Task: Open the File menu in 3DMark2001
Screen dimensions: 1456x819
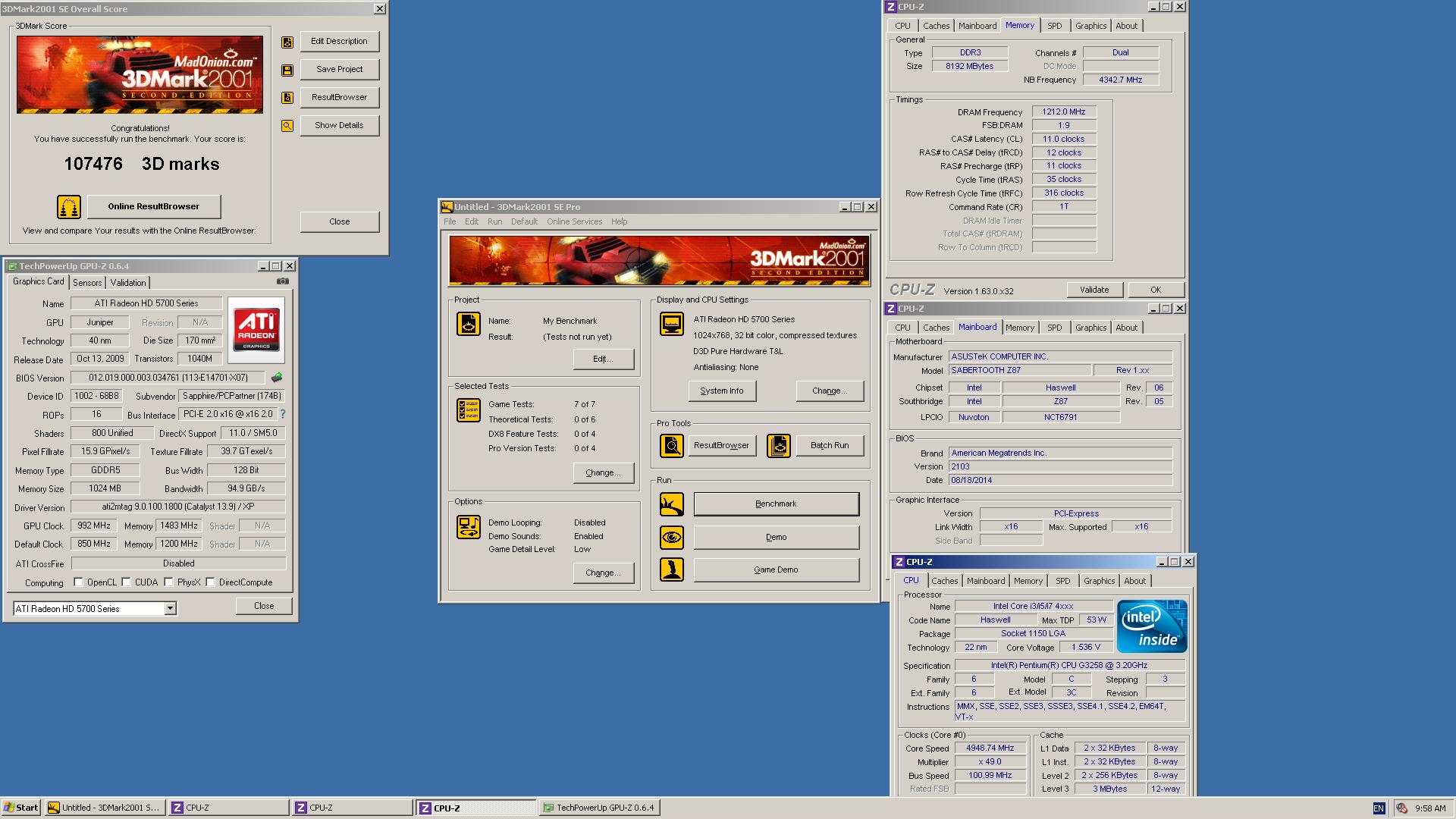Action: pos(450,221)
